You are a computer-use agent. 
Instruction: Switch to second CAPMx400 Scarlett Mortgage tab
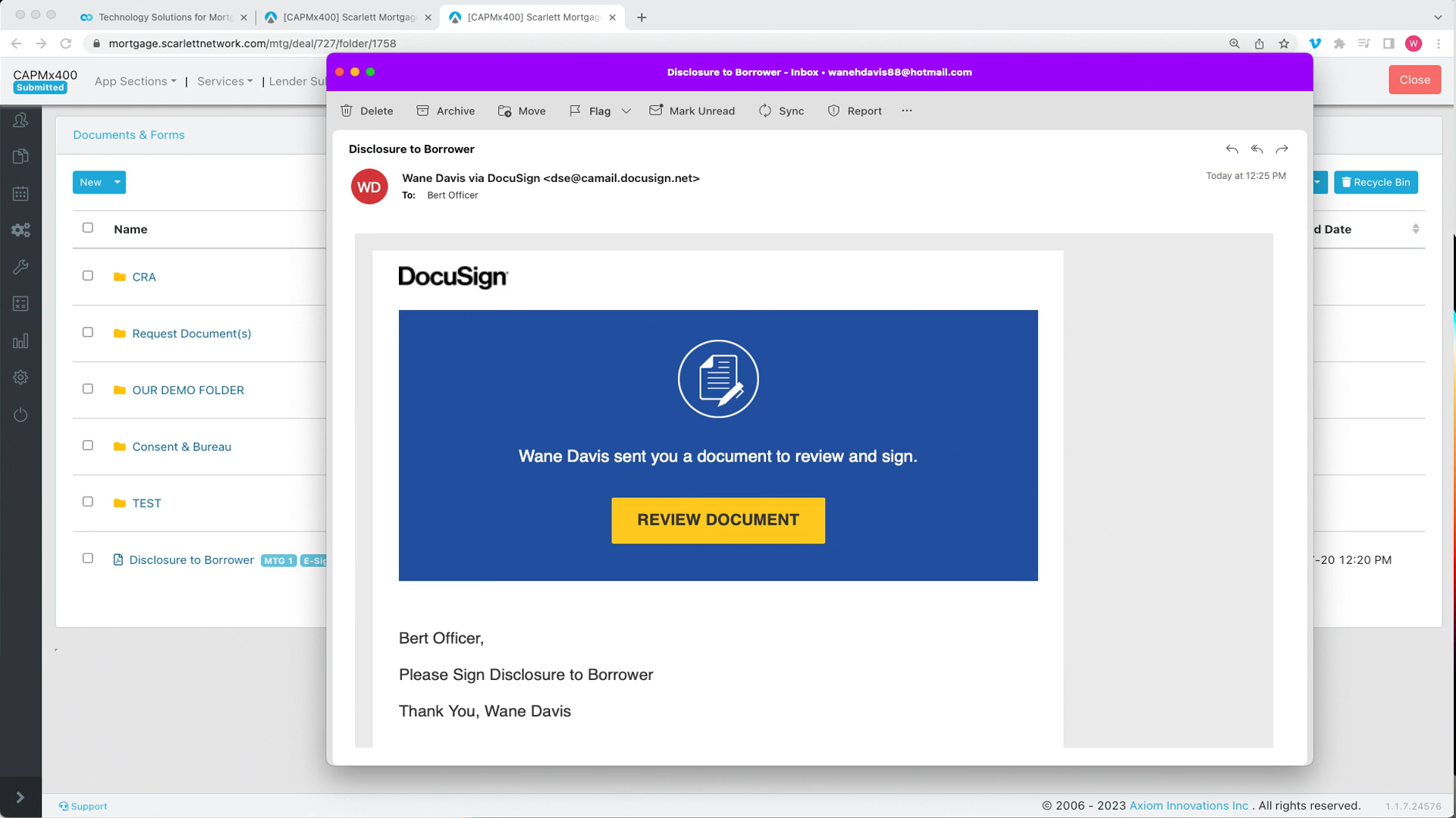click(x=349, y=17)
